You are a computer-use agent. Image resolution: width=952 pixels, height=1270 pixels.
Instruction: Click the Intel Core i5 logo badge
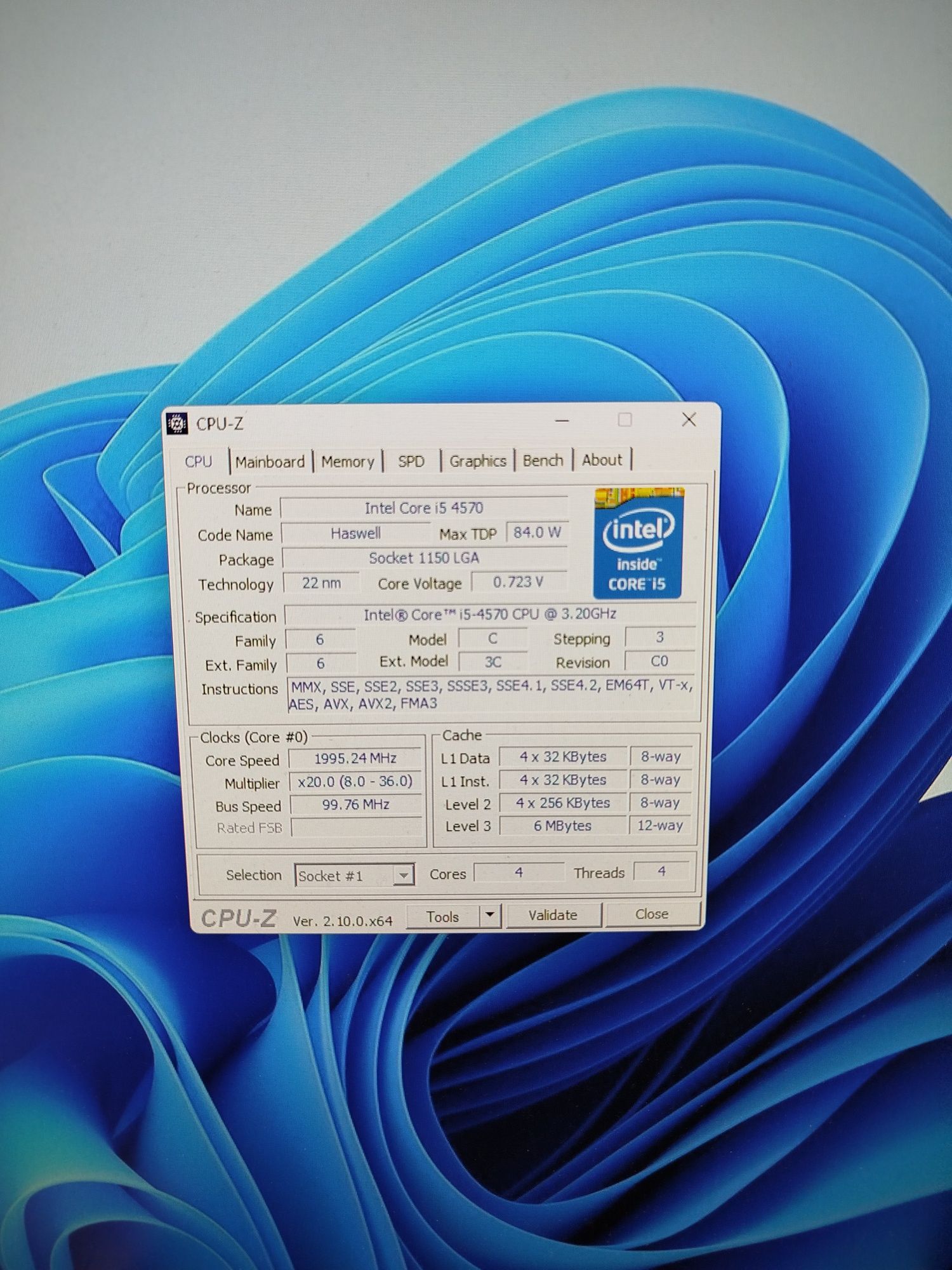point(638,544)
